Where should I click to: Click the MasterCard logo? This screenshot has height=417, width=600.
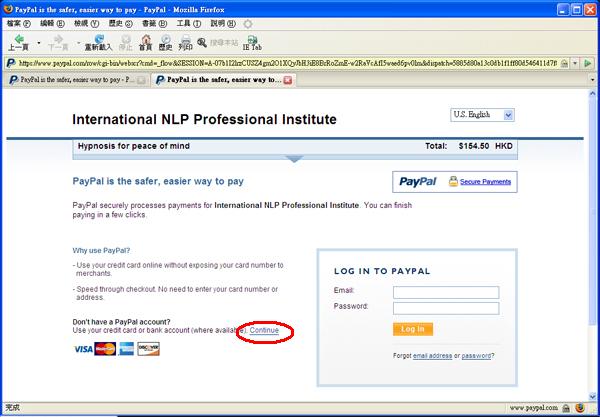[105, 349]
